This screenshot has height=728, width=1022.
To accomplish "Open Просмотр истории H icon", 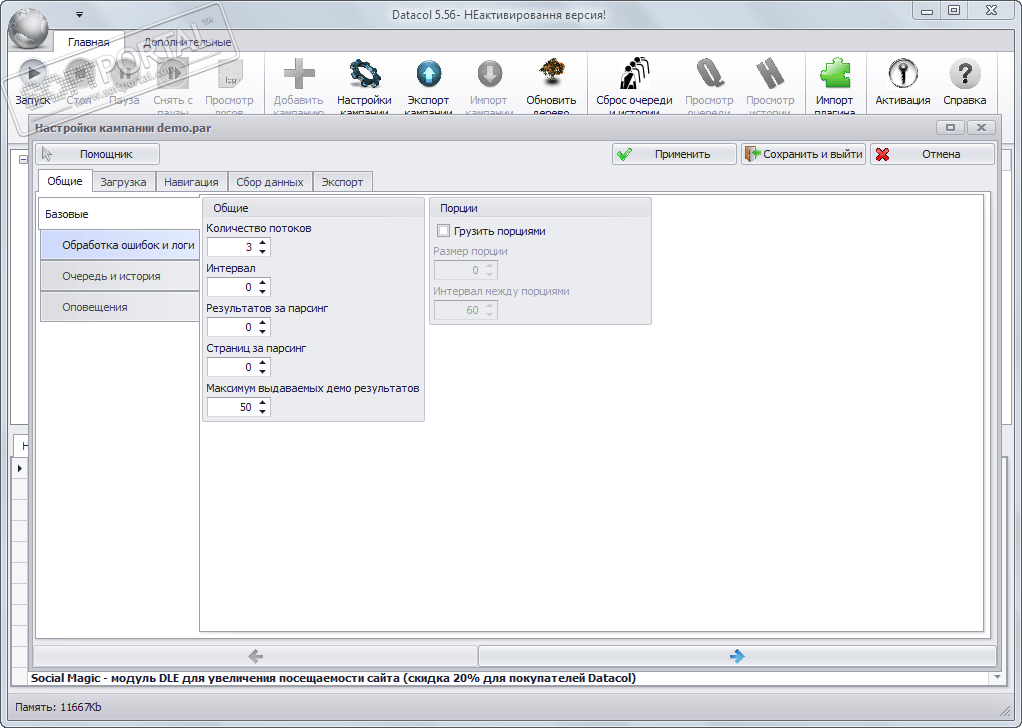I will 770,74.
